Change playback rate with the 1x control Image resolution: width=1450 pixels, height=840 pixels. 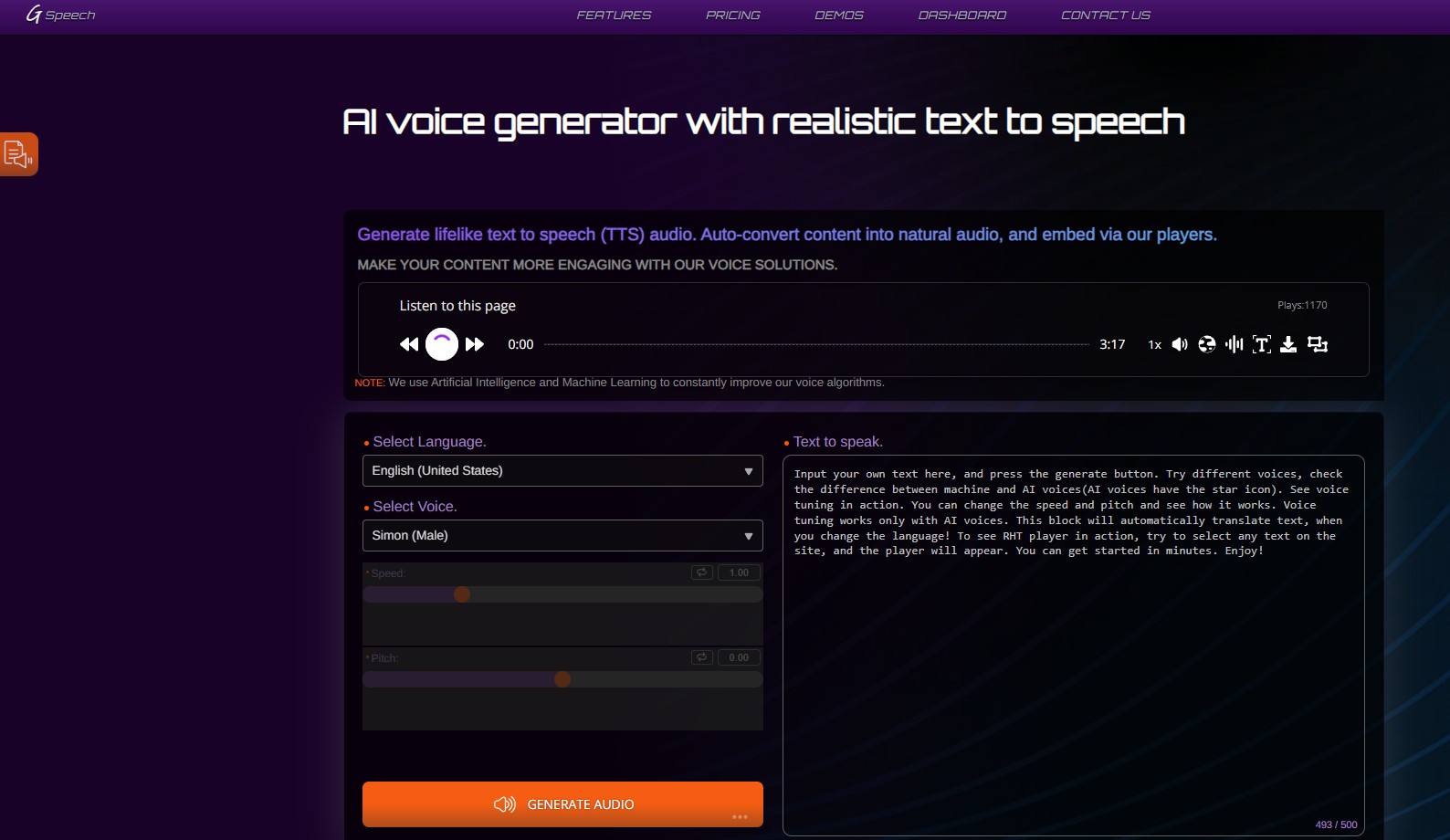[1154, 345]
